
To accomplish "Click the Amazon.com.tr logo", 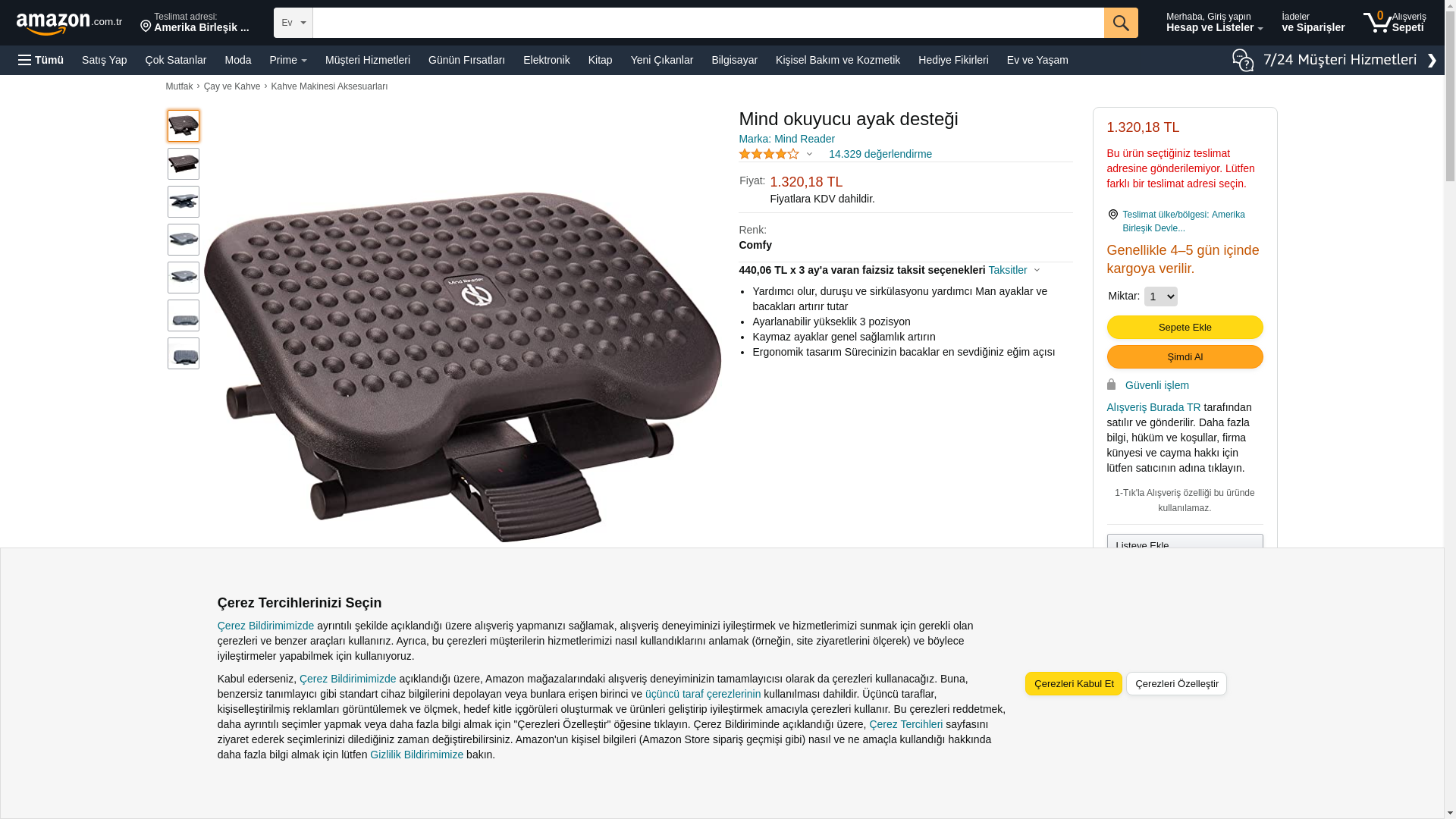I will [x=69, y=24].
